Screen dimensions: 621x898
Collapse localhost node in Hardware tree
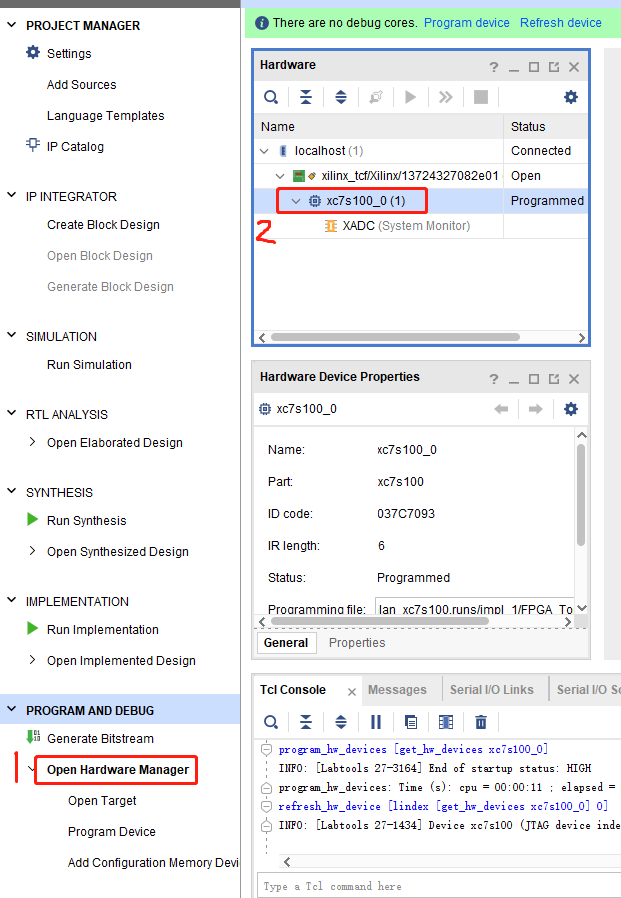(264, 151)
